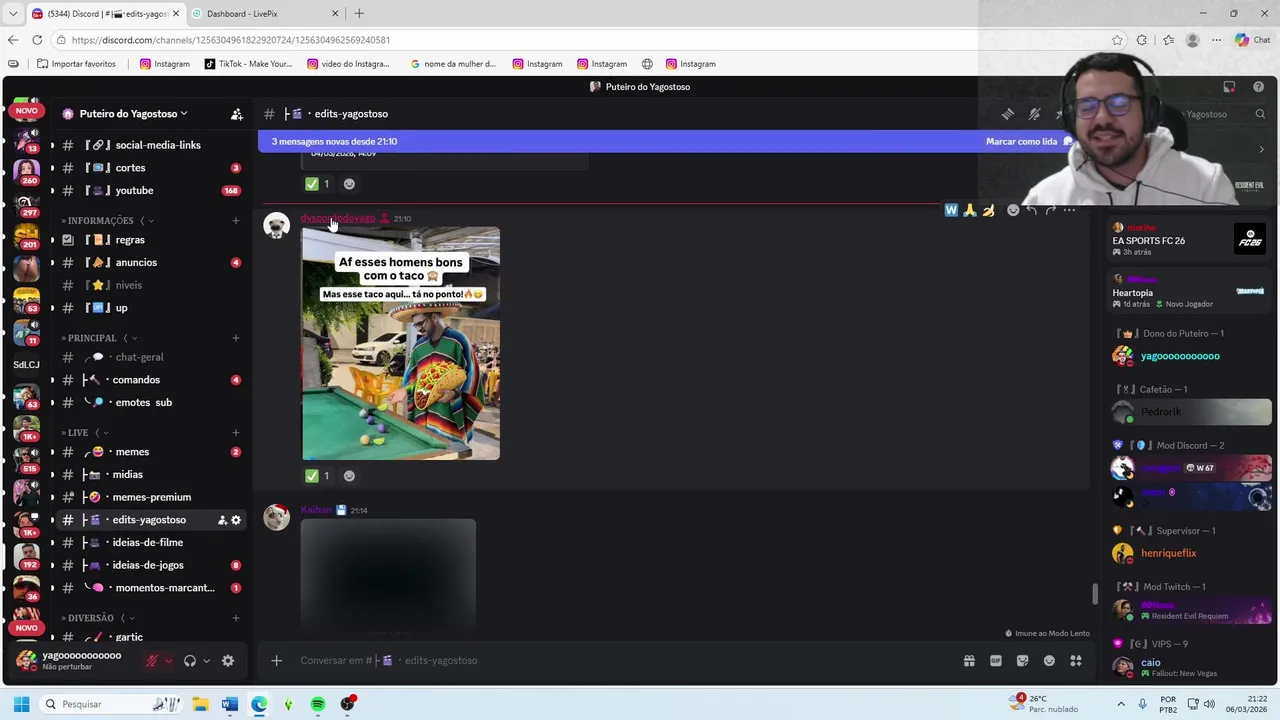Toggle microphone mute
The width and height of the screenshot is (1280, 720).
pyautogui.click(x=152, y=661)
